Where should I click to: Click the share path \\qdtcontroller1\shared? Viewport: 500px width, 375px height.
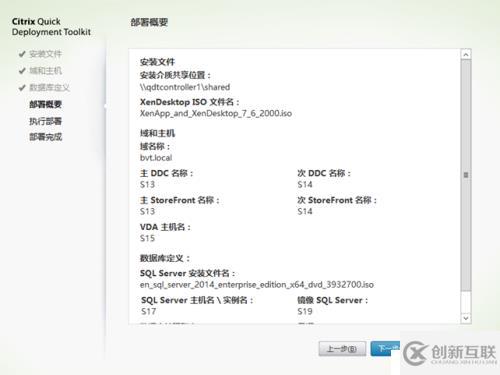tap(185, 87)
